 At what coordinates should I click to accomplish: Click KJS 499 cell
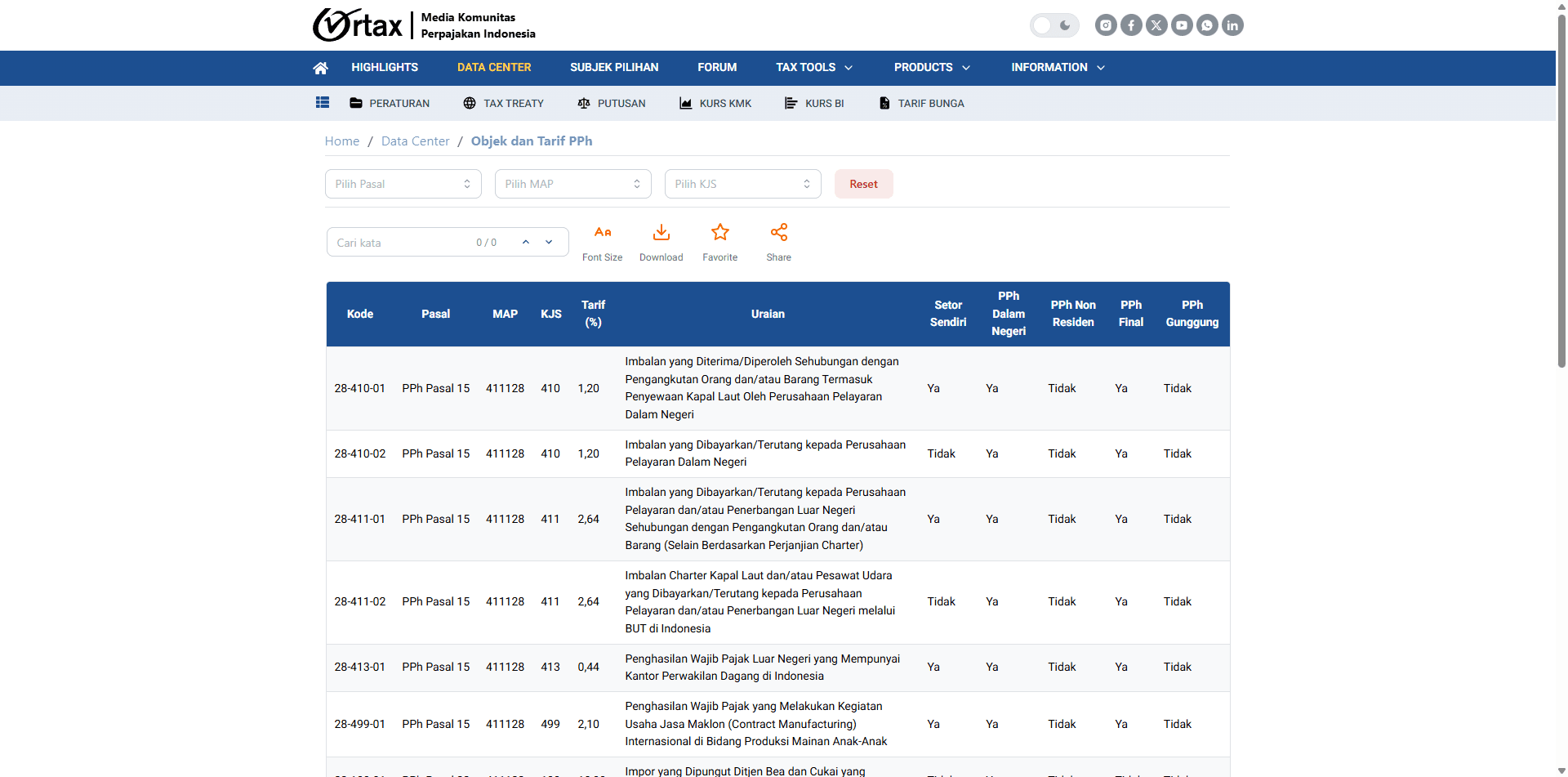pyautogui.click(x=550, y=724)
